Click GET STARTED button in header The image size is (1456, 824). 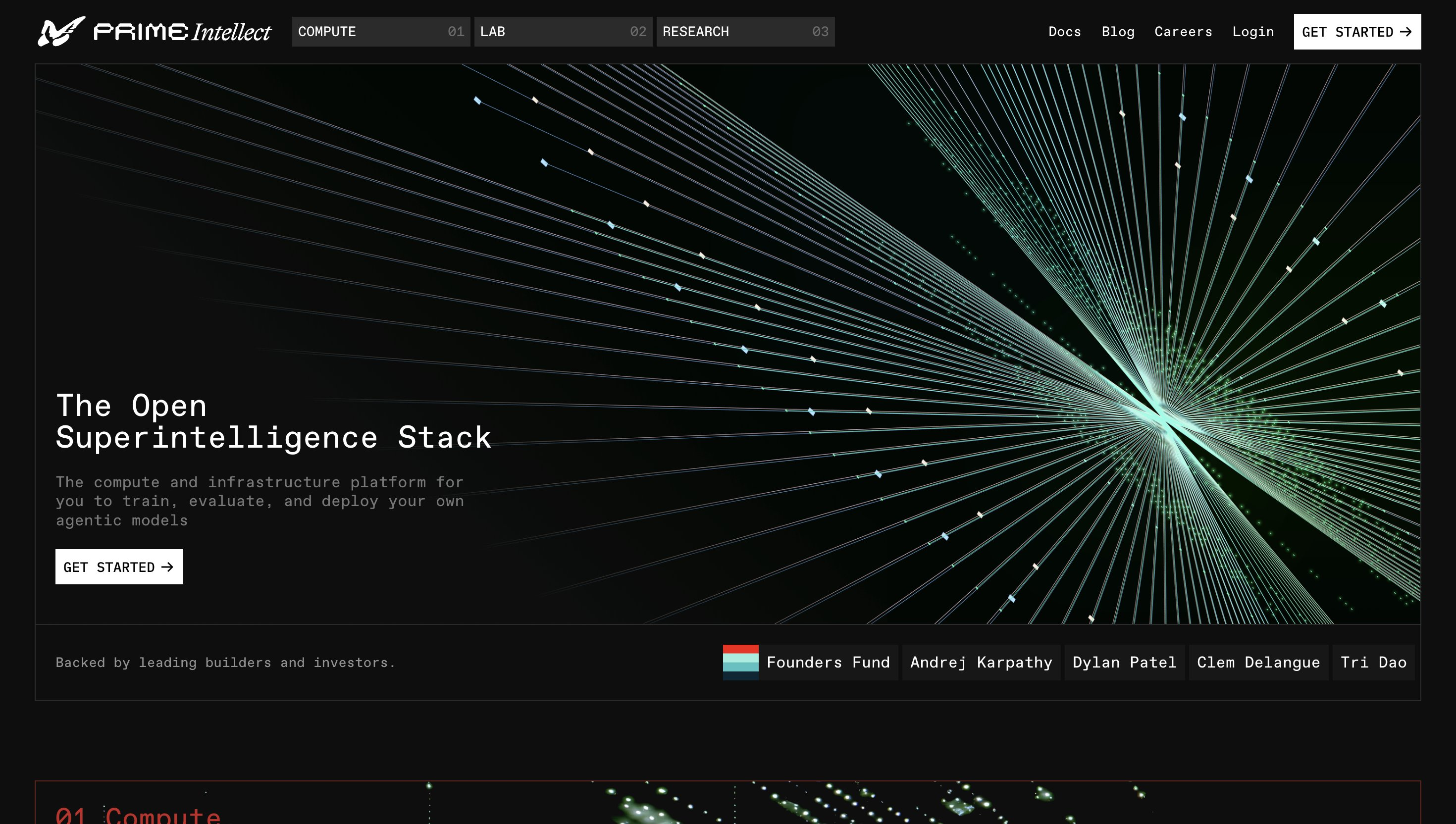[x=1357, y=32]
